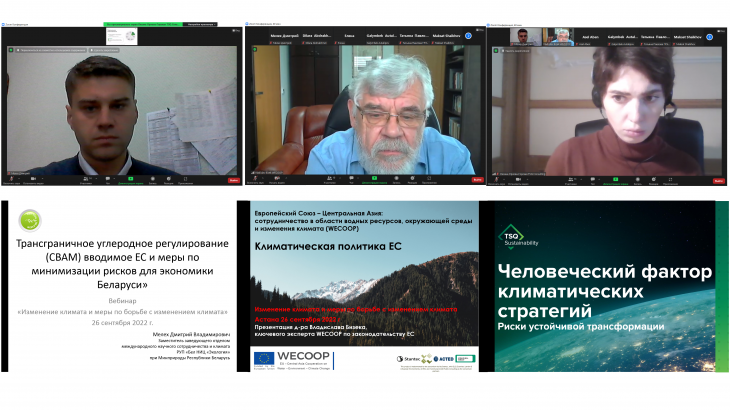The image size is (730, 410).
Task: Expand video options arrow in left Zoom window
Action: [x=42, y=179]
